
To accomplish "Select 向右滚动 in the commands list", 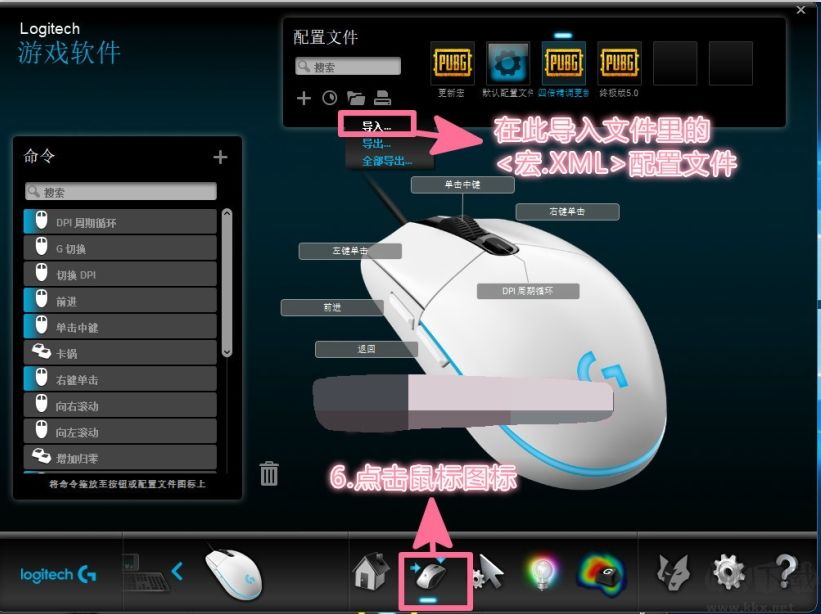I will click(x=120, y=405).
